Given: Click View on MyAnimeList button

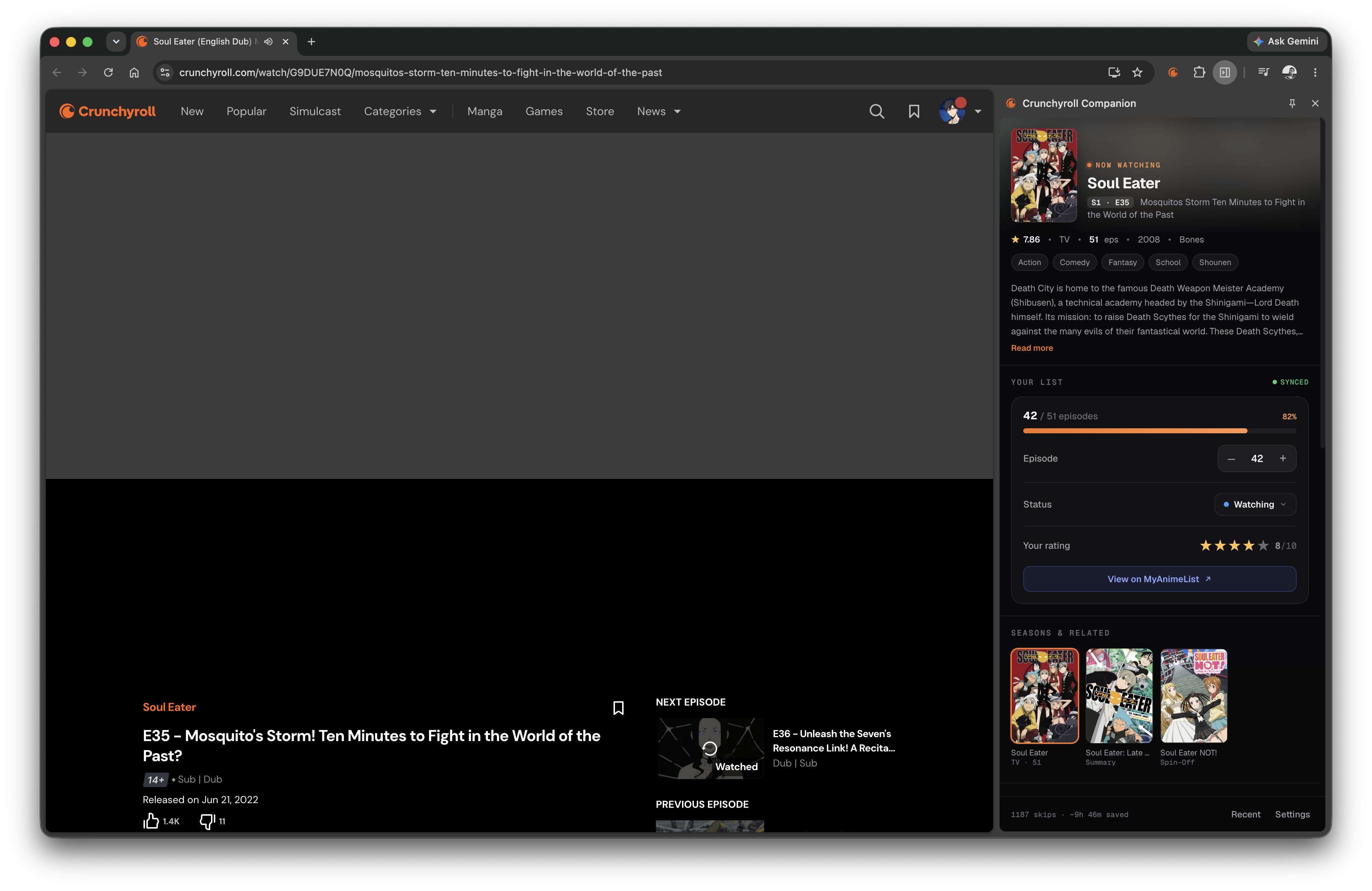Looking at the screenshot, I should 1159,579.
